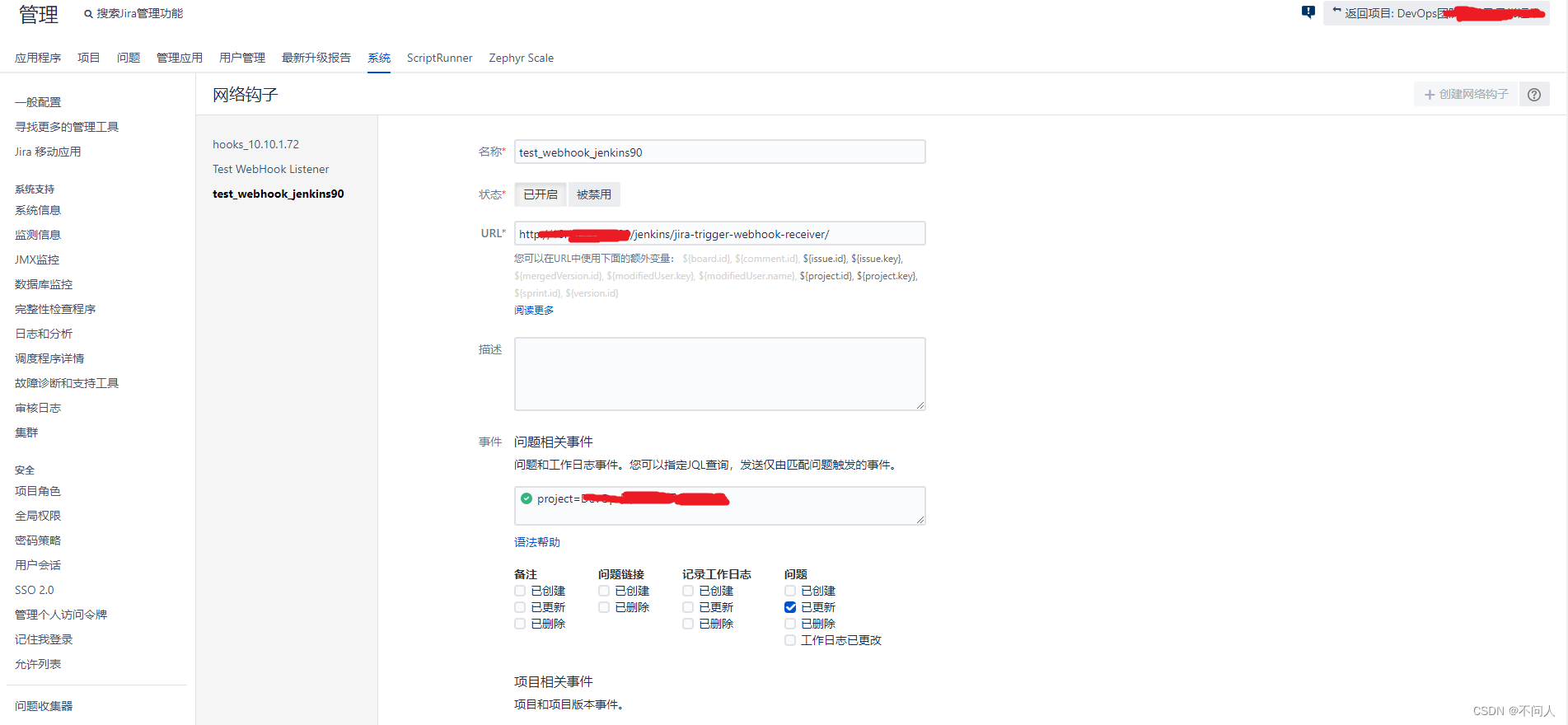This screenshot has width=1568, height=725.
Task: Open 集群 in sidebar
Action: pyautogui.click(x=26, y=433)
